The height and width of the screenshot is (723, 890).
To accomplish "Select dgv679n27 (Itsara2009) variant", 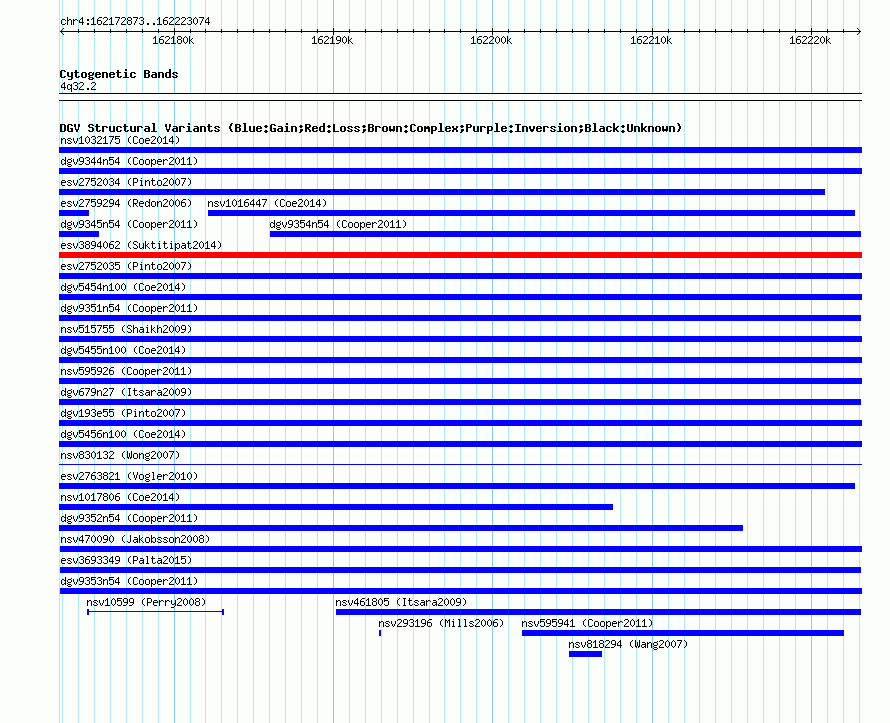I will click(460, 402).
